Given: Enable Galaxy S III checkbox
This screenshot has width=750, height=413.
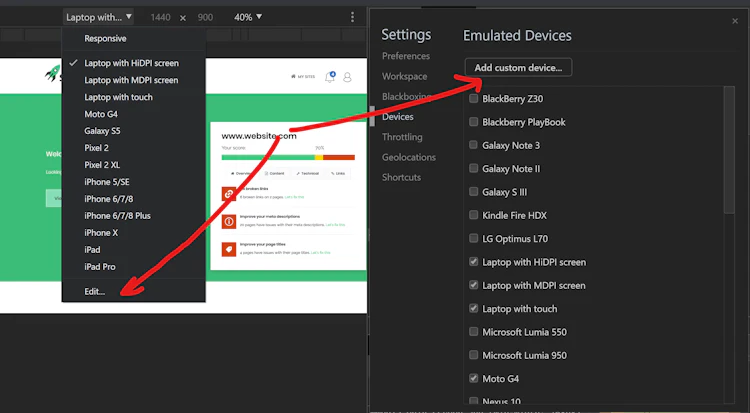Looking at the screenshot, I should [x=474, y=191].
